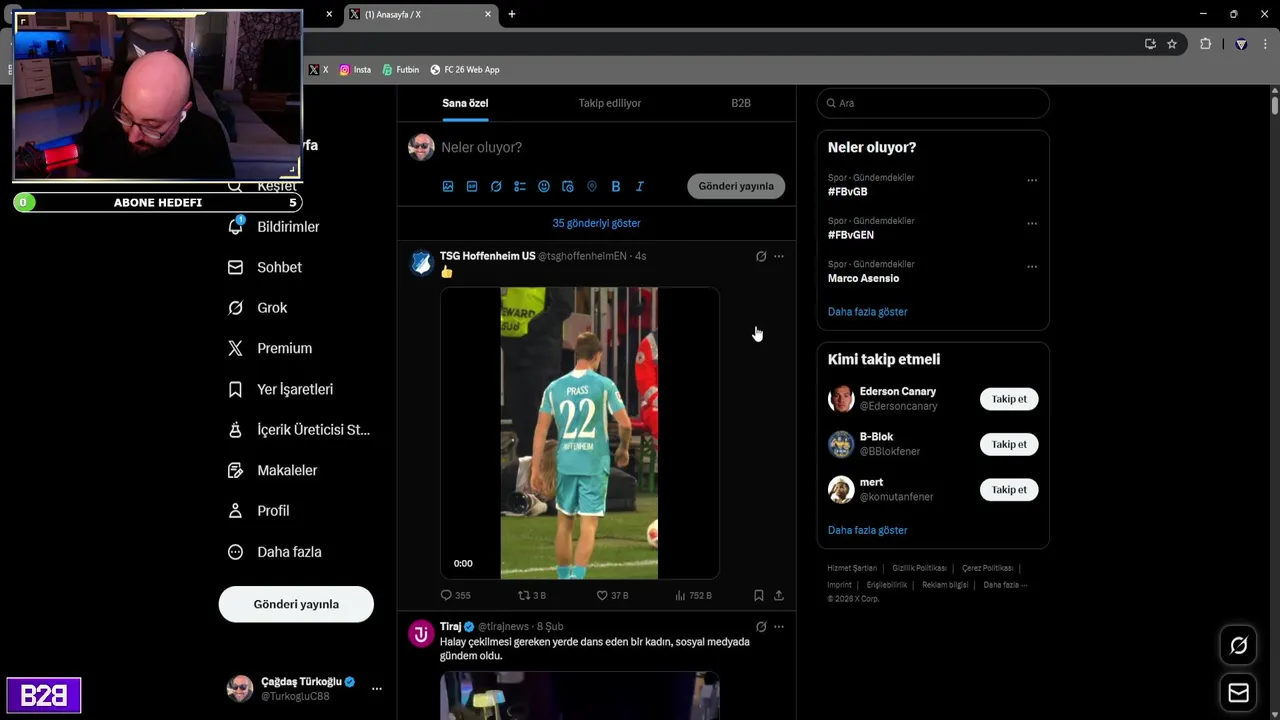Play Hoffenheim video thumbnail
Viewport: 1280px width, 720px height.
[x=580, y=433]
